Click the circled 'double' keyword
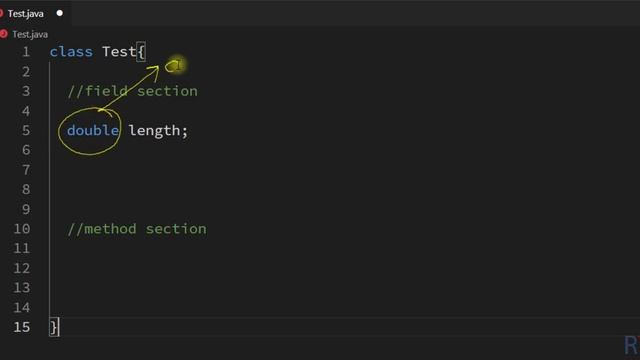Viewport: 640px width, 360px height. point(93,131)
